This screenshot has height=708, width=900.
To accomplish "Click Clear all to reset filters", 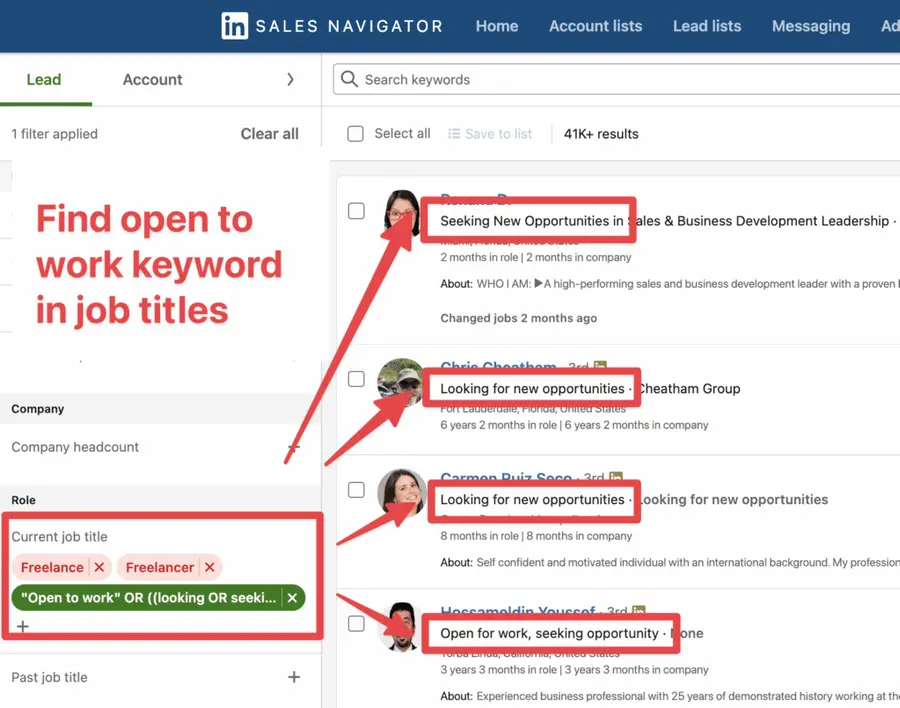I will (269, 133).
